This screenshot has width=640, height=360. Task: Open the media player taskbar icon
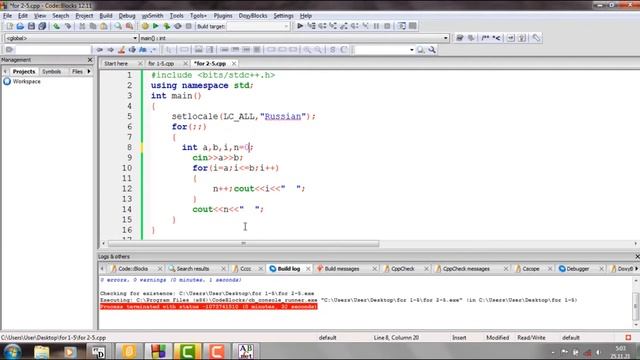point(70,351)
